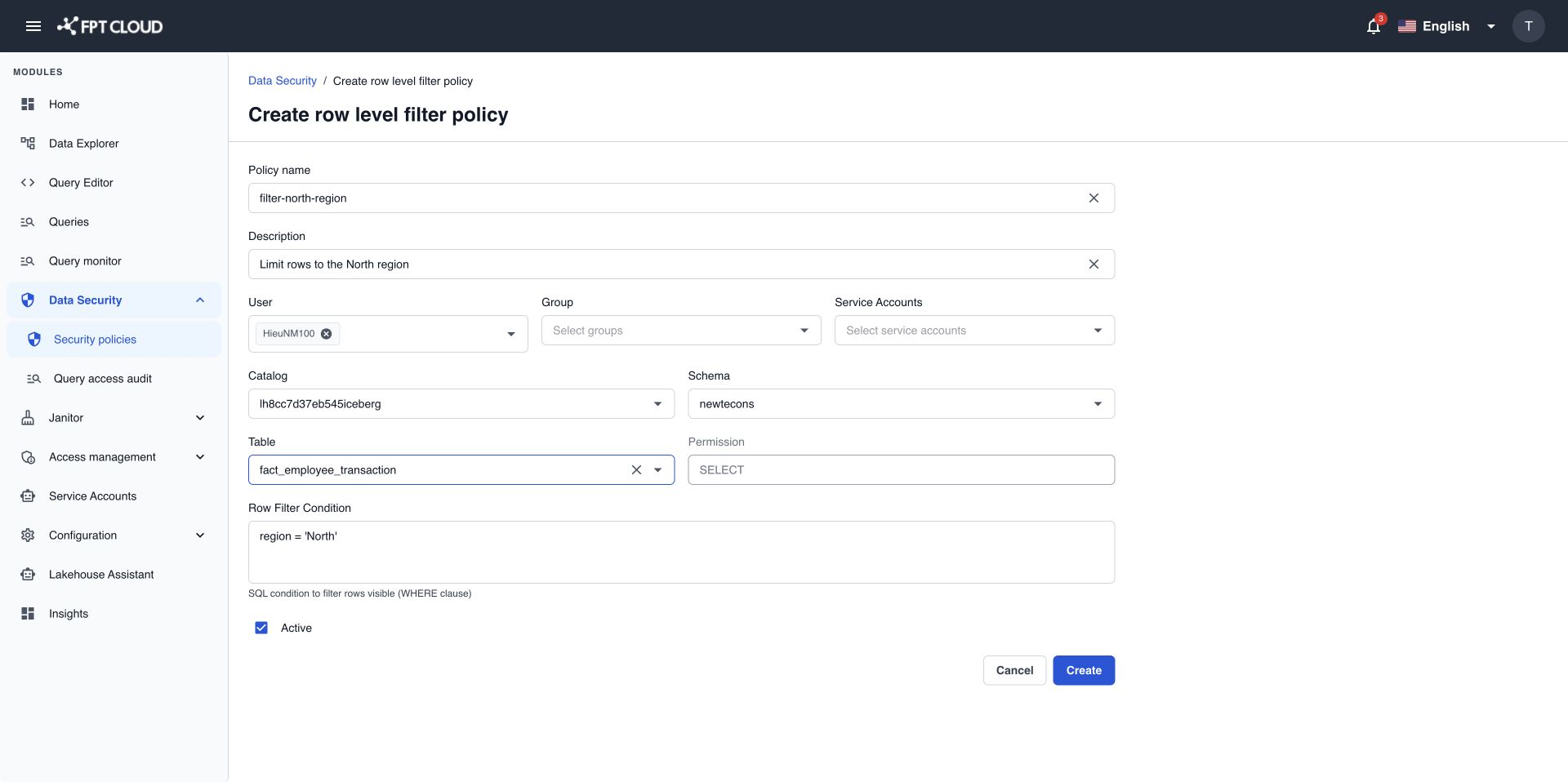Clear the Description field
Image resolution: width=1568 pixels, height=782 pixels.
[1094, 264]
